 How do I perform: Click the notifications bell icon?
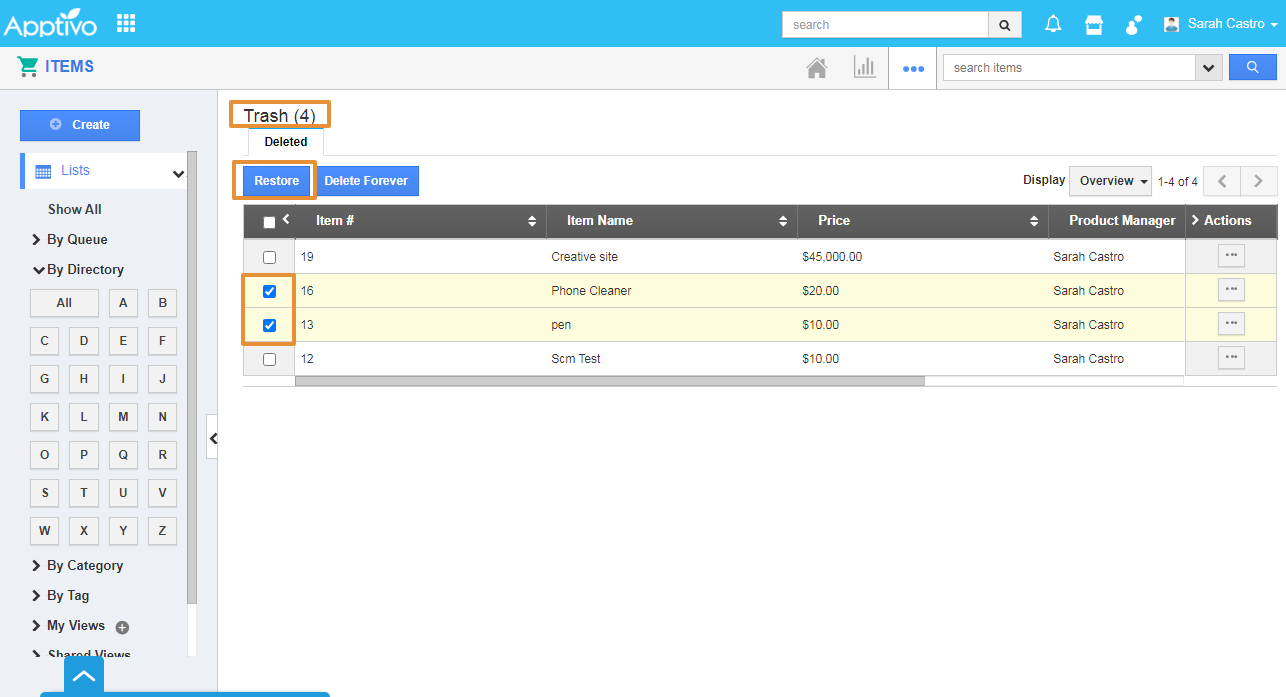[1053, 24]
